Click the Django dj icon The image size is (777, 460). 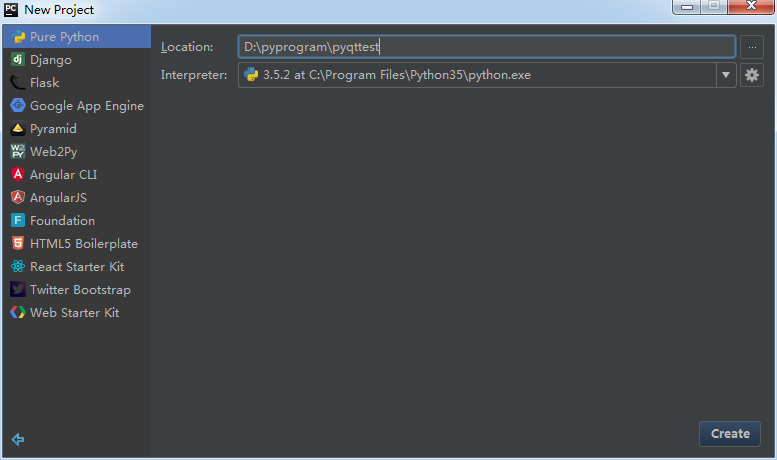pyautogui.click(x=18, y=59)
